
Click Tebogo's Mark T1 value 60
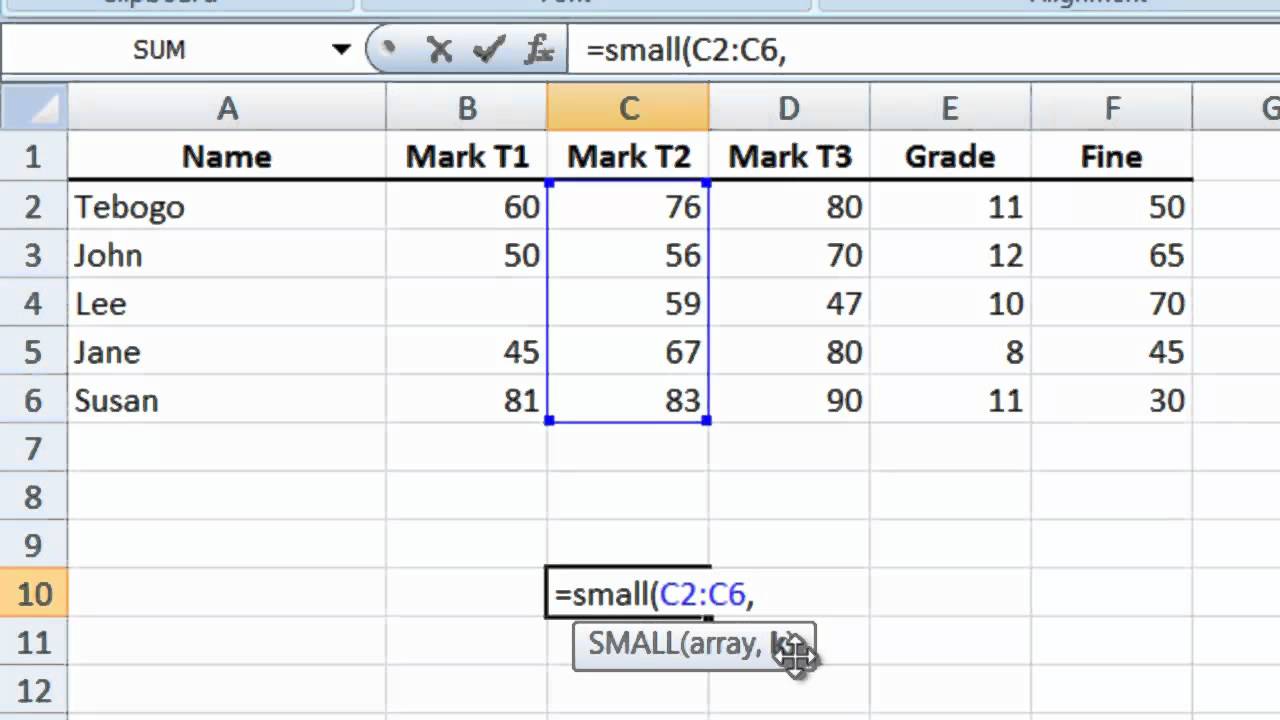[467, 206]
